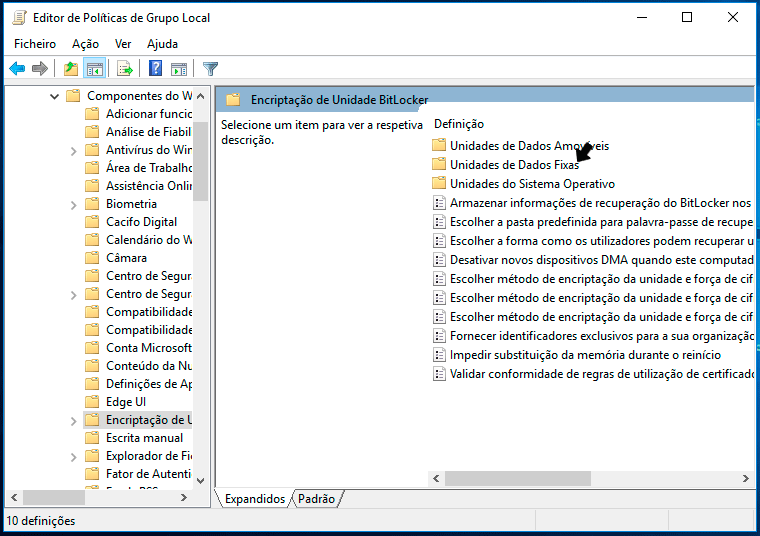Select Fator de Autenti folder in tree
The height and width of the screenshot is (536, 760).
(x=139, y=473)
